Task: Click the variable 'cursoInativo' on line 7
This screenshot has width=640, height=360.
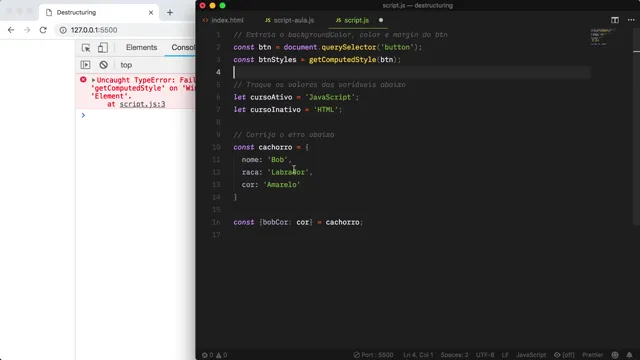Action: click(x=275, y=110)
